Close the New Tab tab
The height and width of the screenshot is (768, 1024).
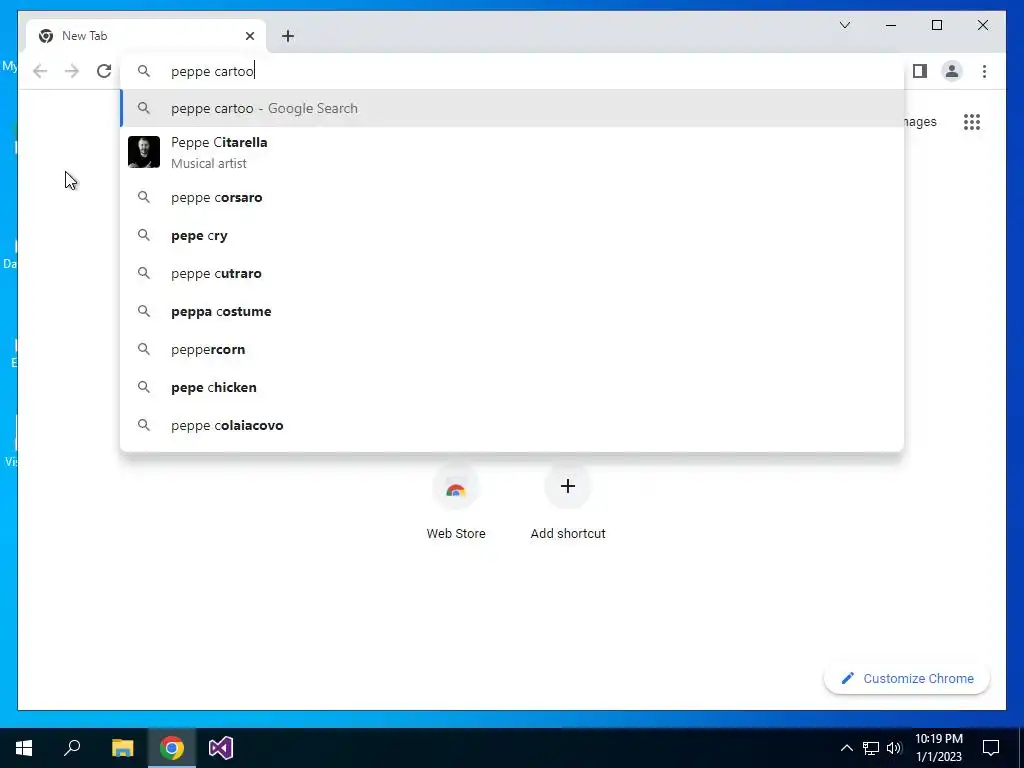[x=249, y=36]
